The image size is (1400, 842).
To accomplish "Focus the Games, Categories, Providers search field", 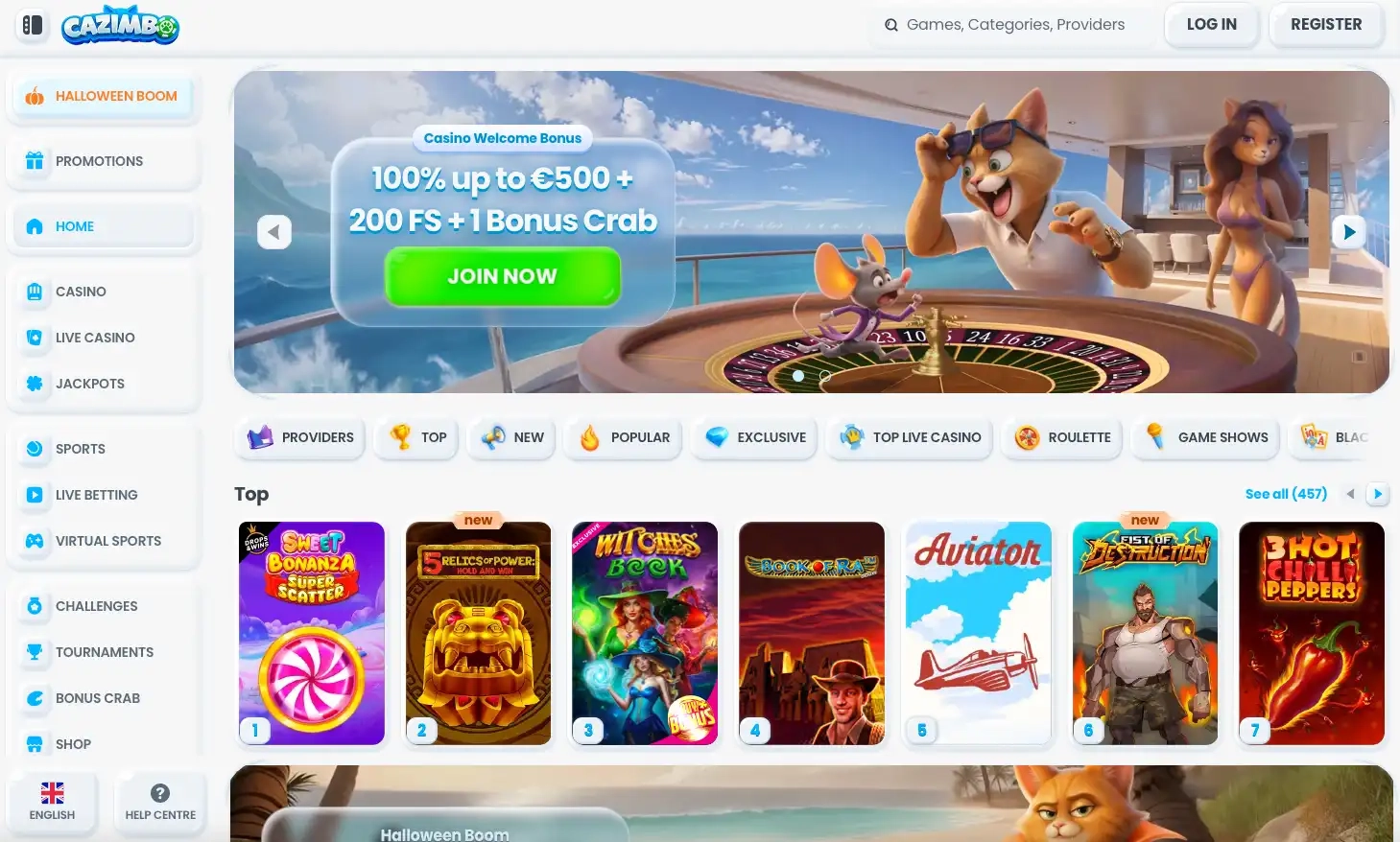I will pyautogui.click(x=1013, y=25).
